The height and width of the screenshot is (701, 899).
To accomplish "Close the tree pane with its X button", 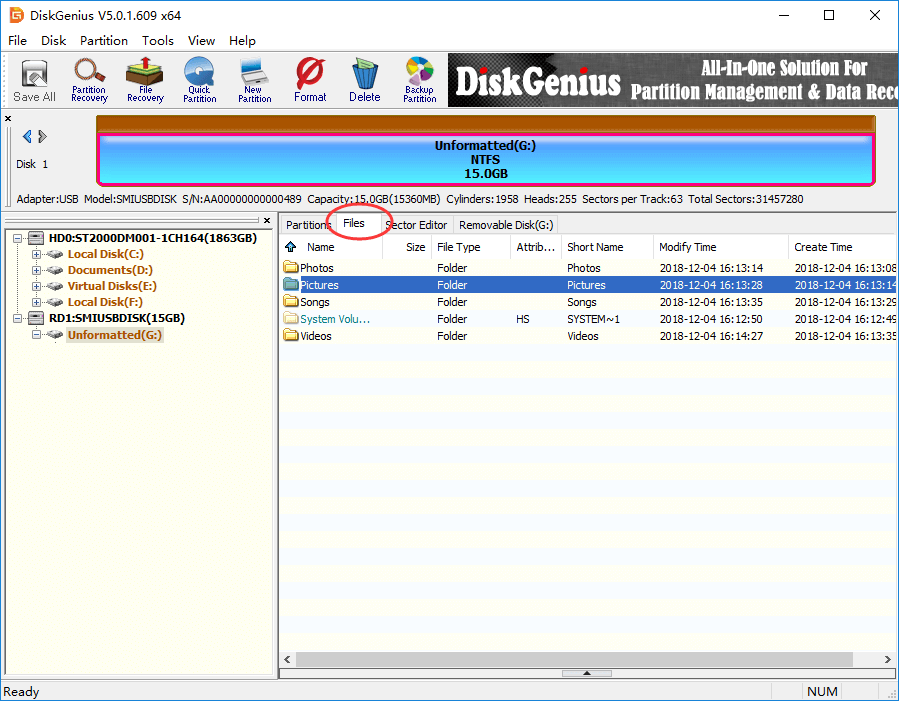I will tap(267, 220).
